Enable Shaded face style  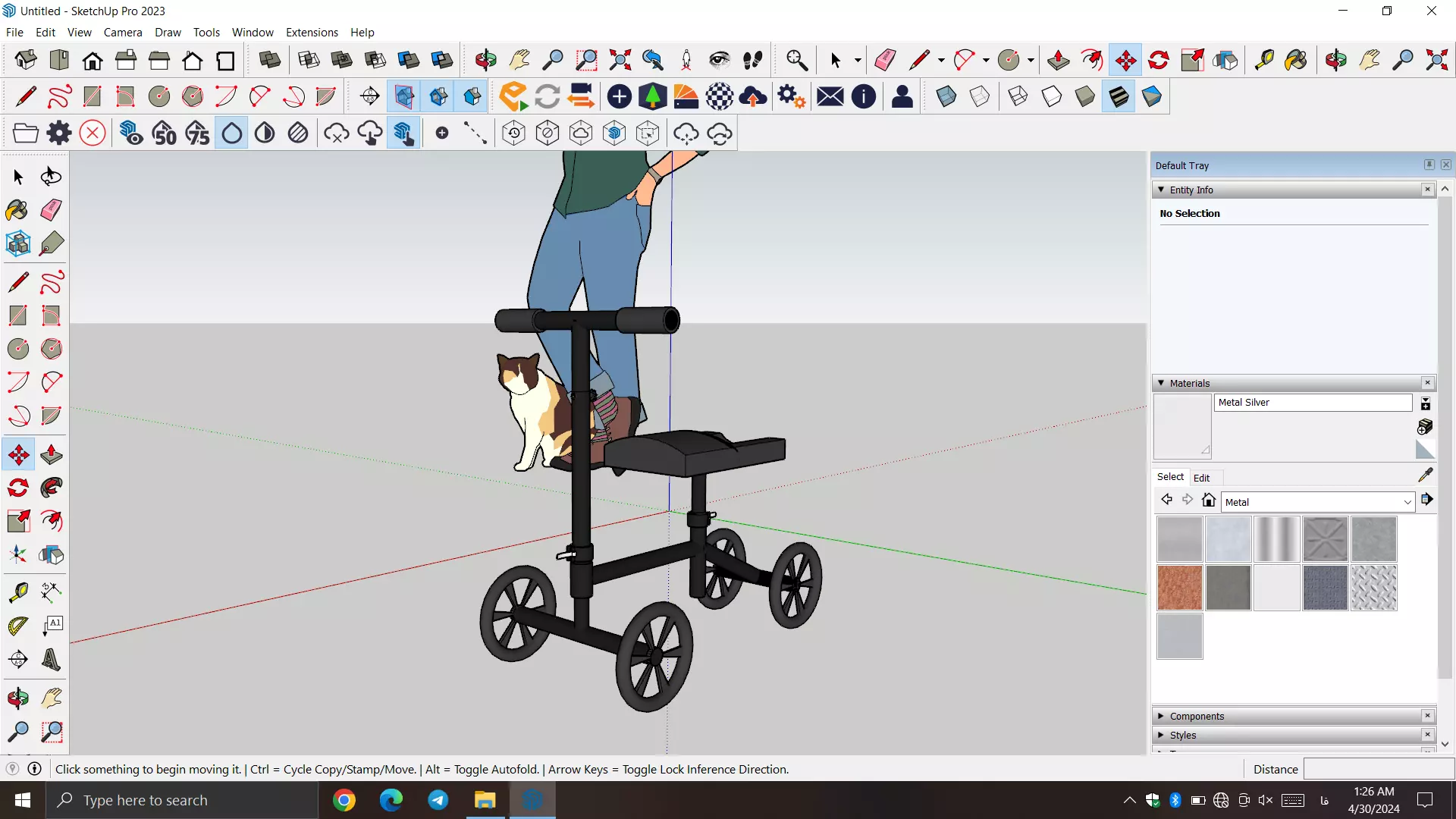point(1085,96)
